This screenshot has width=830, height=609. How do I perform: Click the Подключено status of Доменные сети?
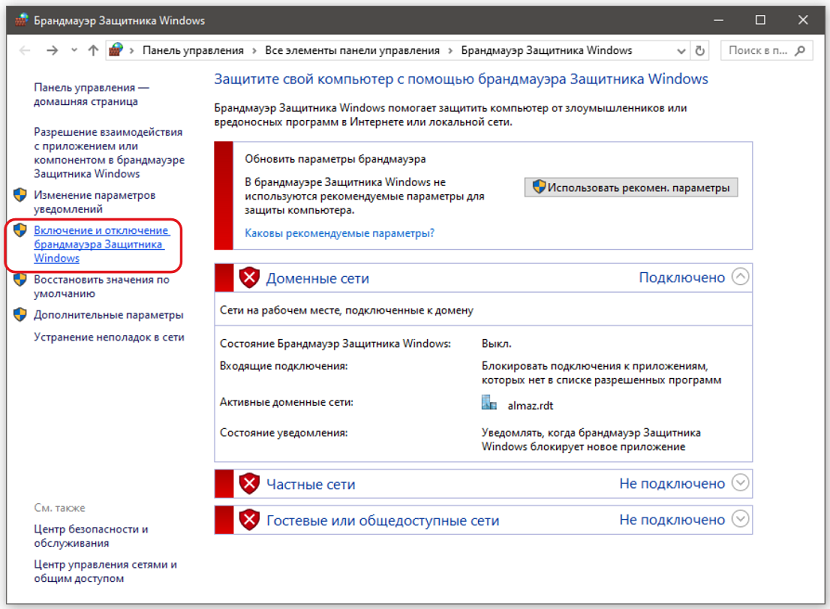point(682,277)
